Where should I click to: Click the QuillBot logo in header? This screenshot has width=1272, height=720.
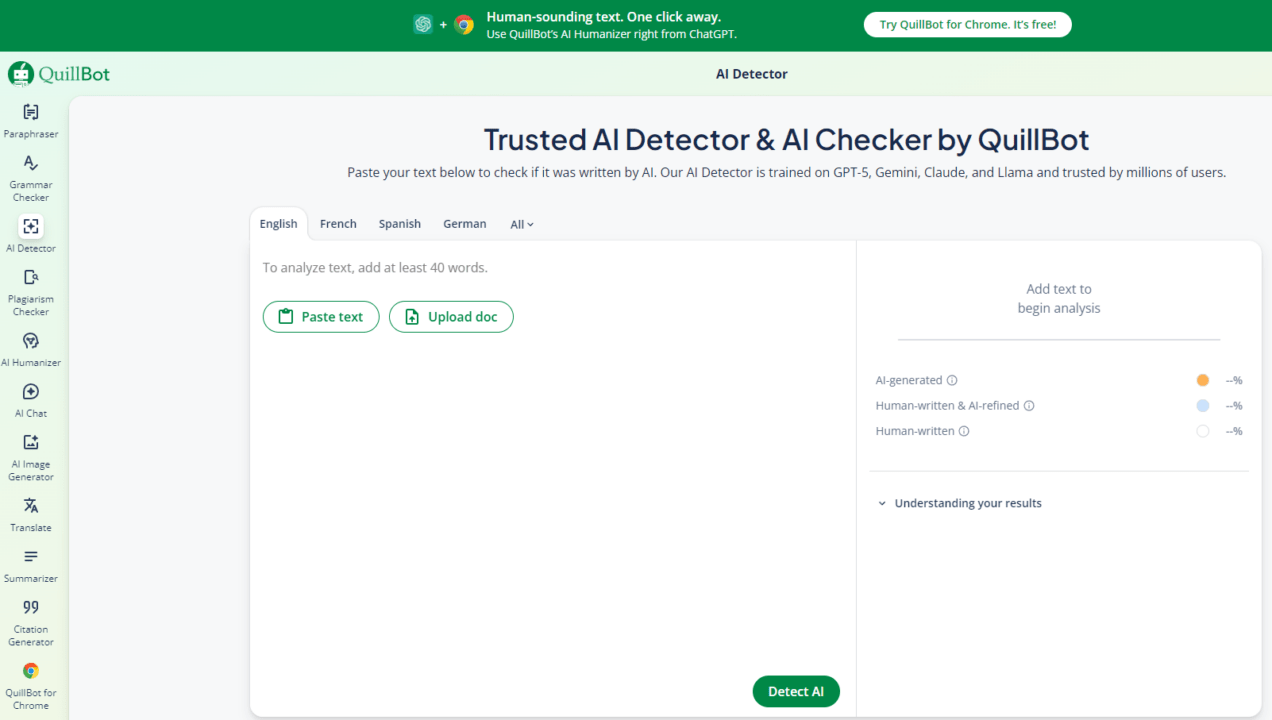59,74
